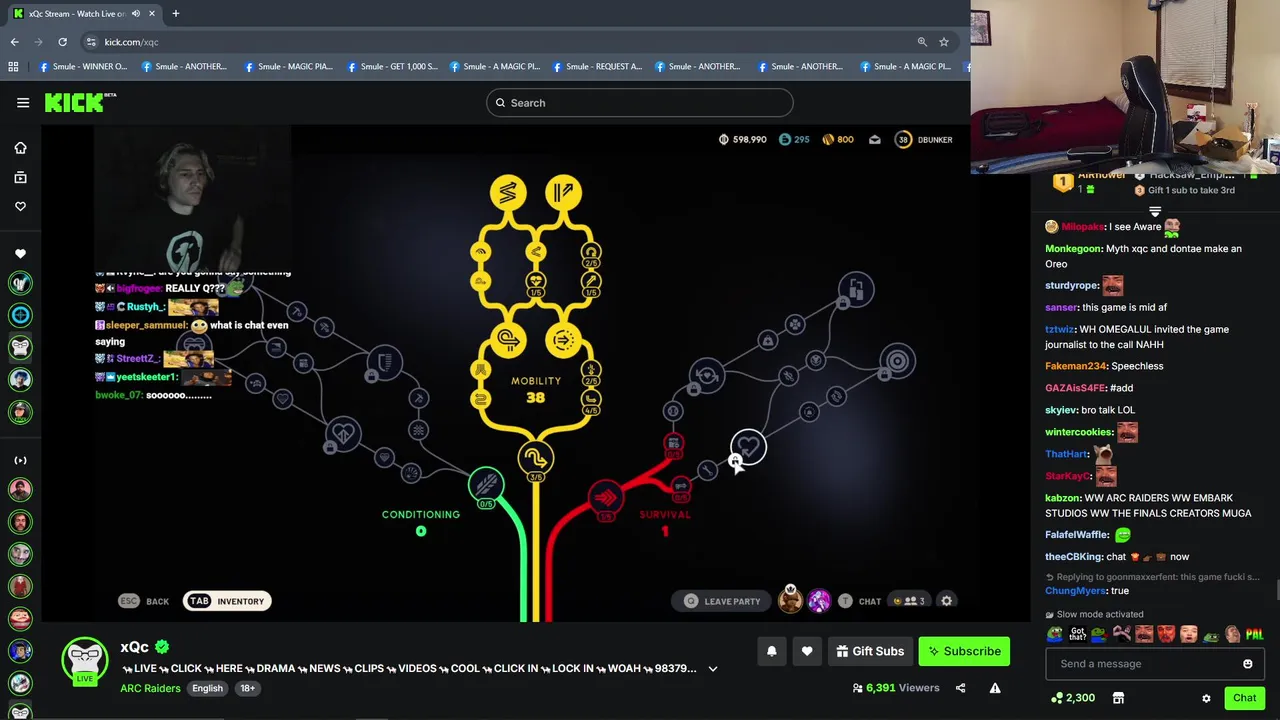
Task: Open the 'Smule - GET 1,000 S...' bookmark
Action: point(391,67)
